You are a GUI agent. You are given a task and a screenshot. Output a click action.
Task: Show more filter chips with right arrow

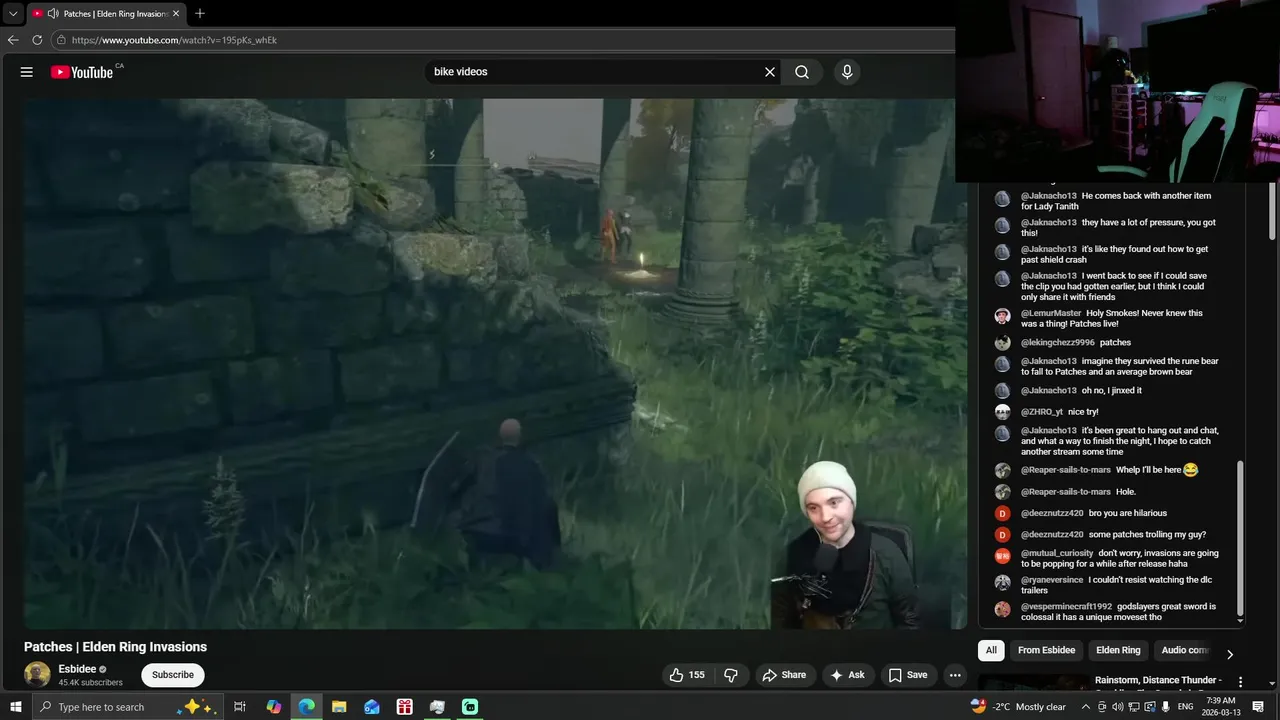(x=1230, y=654)
